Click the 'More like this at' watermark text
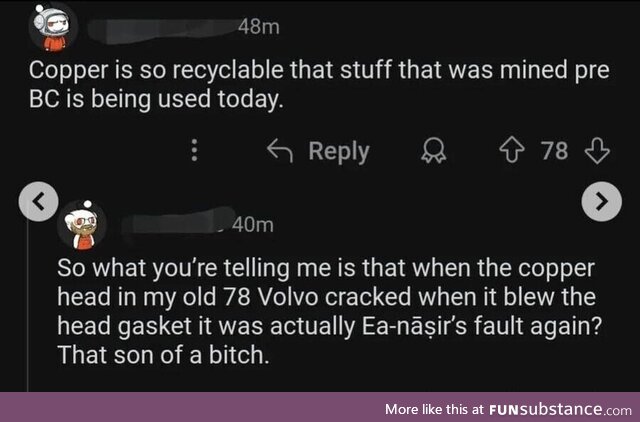 (x=435, y=409)
